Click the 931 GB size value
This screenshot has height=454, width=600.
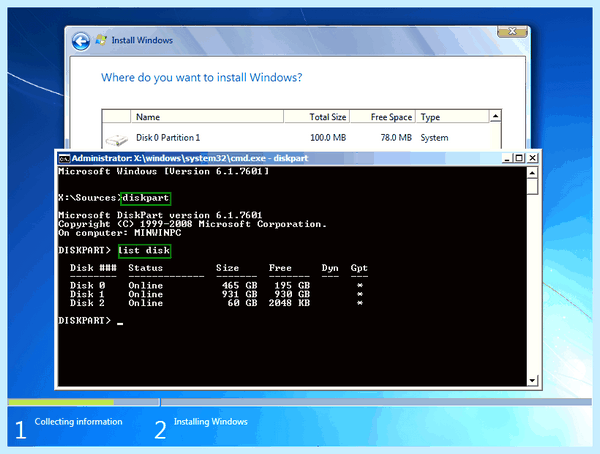point(240,294)
